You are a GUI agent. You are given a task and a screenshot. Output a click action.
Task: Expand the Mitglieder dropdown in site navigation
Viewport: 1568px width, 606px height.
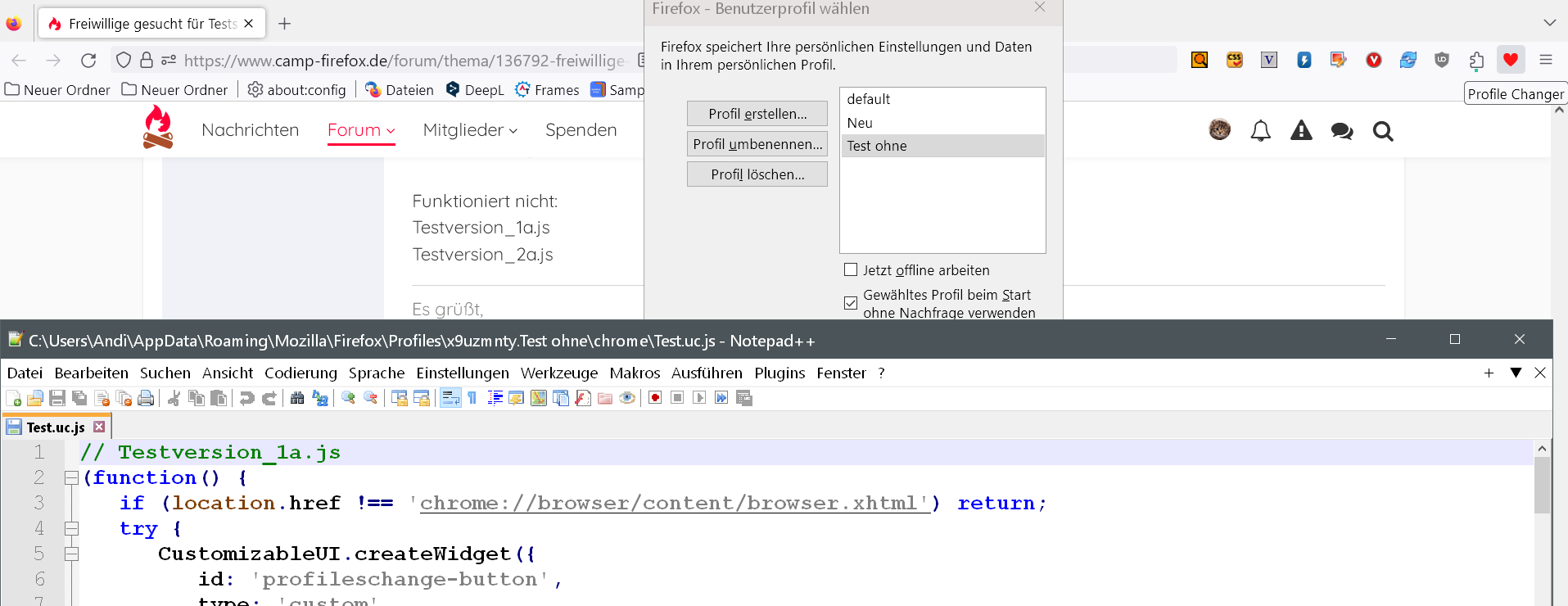(x=470, y=130)
